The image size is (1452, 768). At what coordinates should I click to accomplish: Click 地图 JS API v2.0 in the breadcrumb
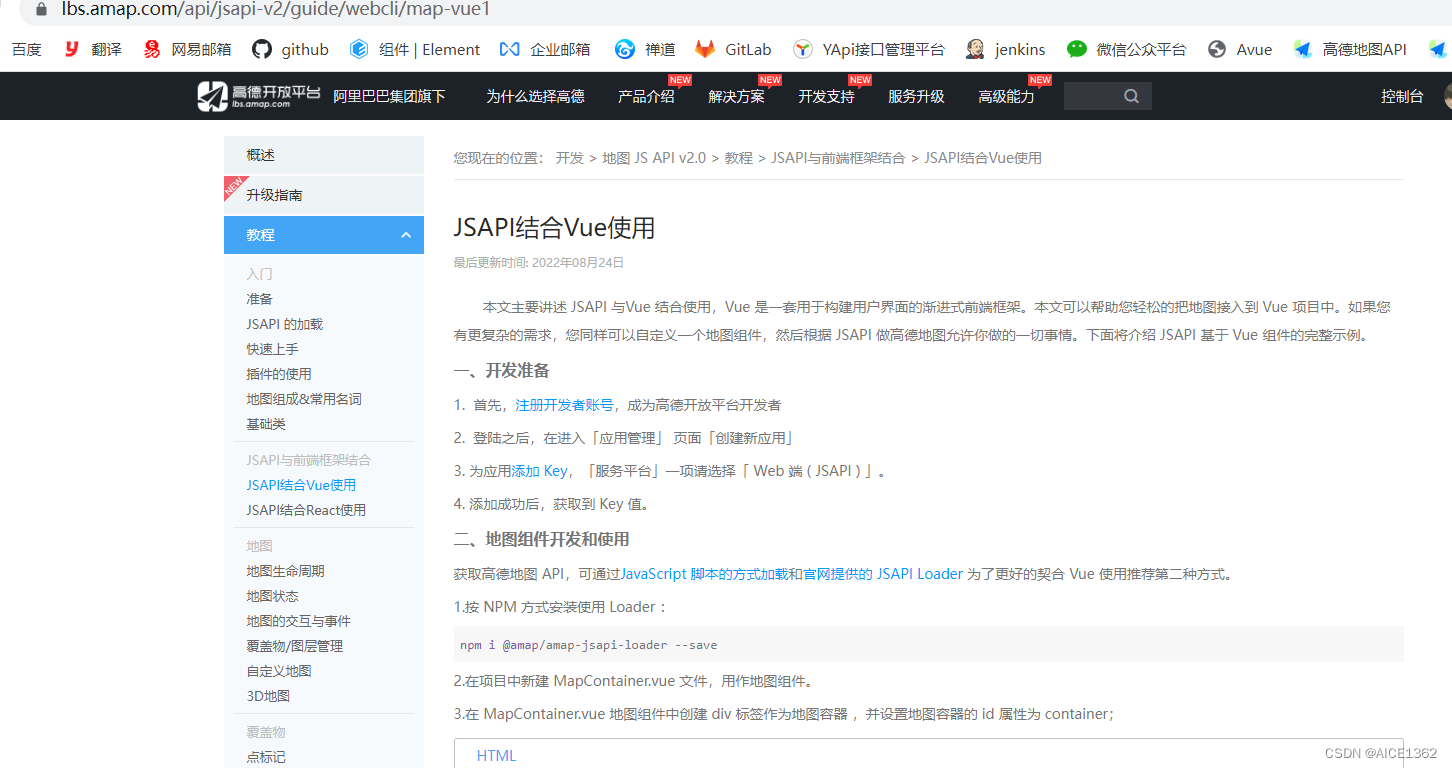point(652,157)
